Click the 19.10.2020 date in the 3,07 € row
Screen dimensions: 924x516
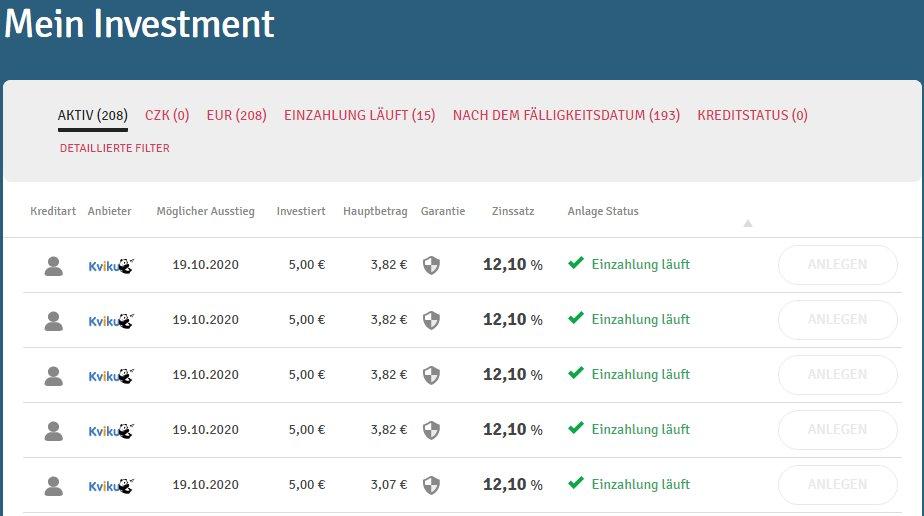pos(206,485)
